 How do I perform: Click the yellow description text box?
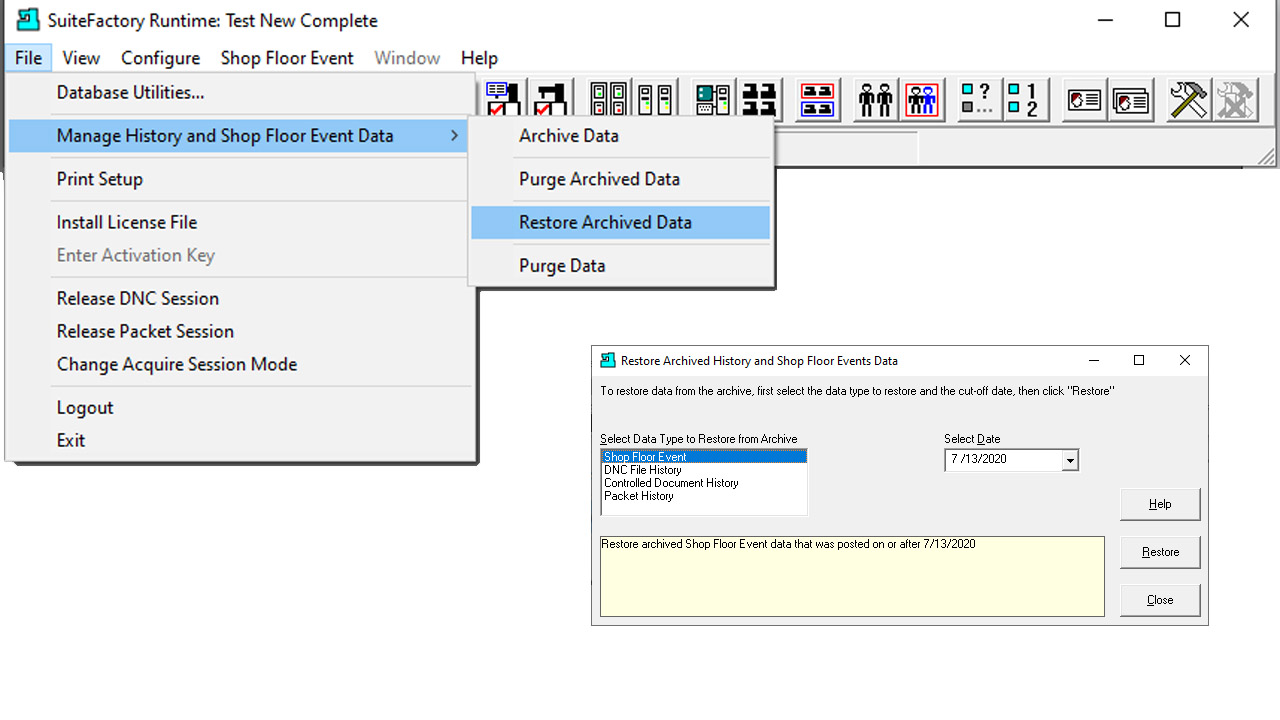tap(852, 576)
